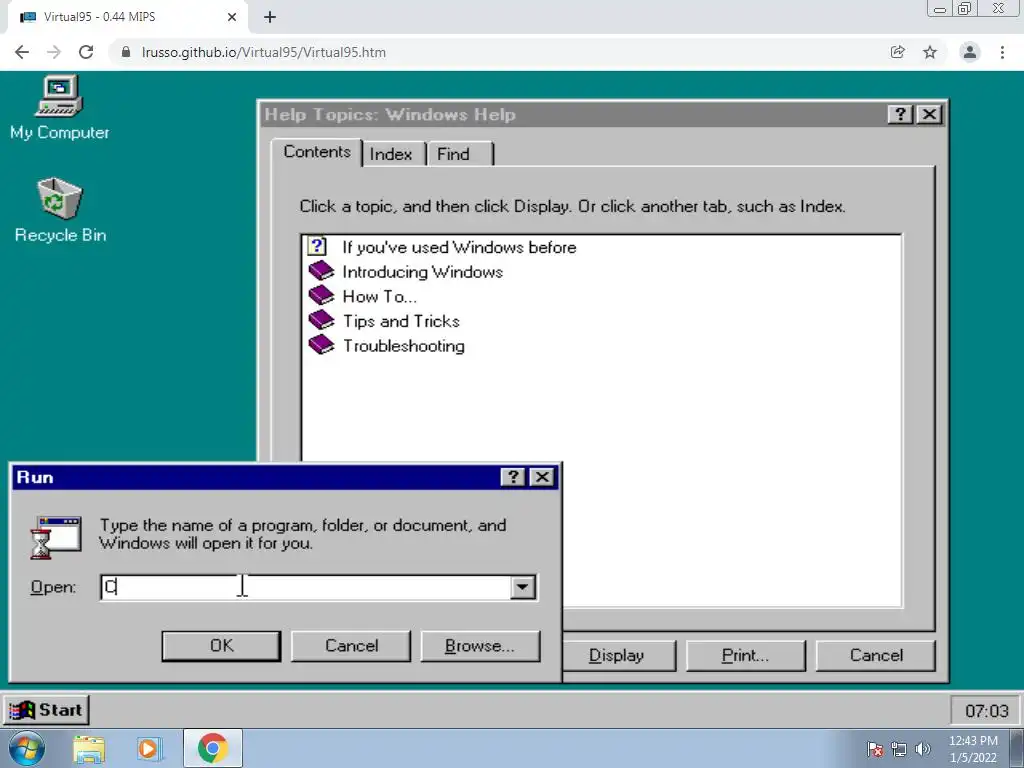Launch Windows Media Player from taskbar

tap(148, 749)
